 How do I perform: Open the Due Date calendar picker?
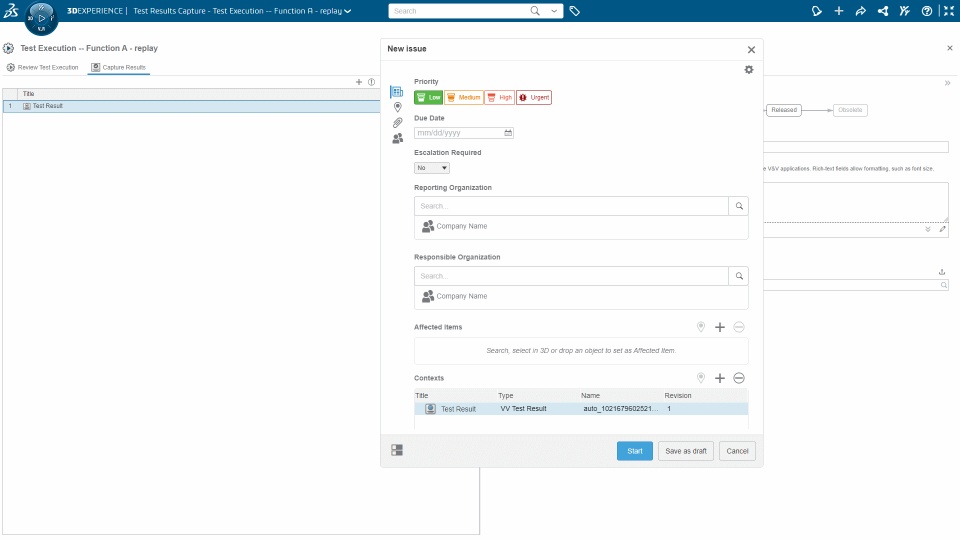click(508, 133)
